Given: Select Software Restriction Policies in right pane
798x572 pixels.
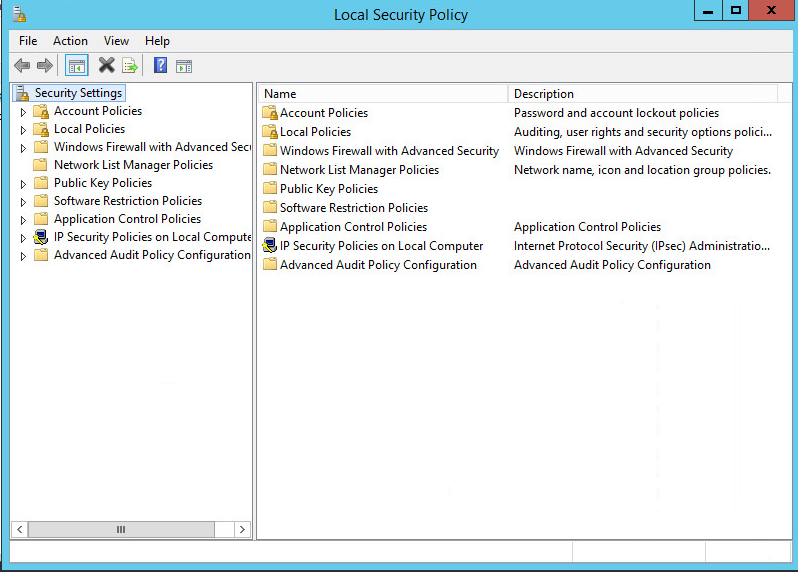Looking at the screenshot, I should coord(353,208).
